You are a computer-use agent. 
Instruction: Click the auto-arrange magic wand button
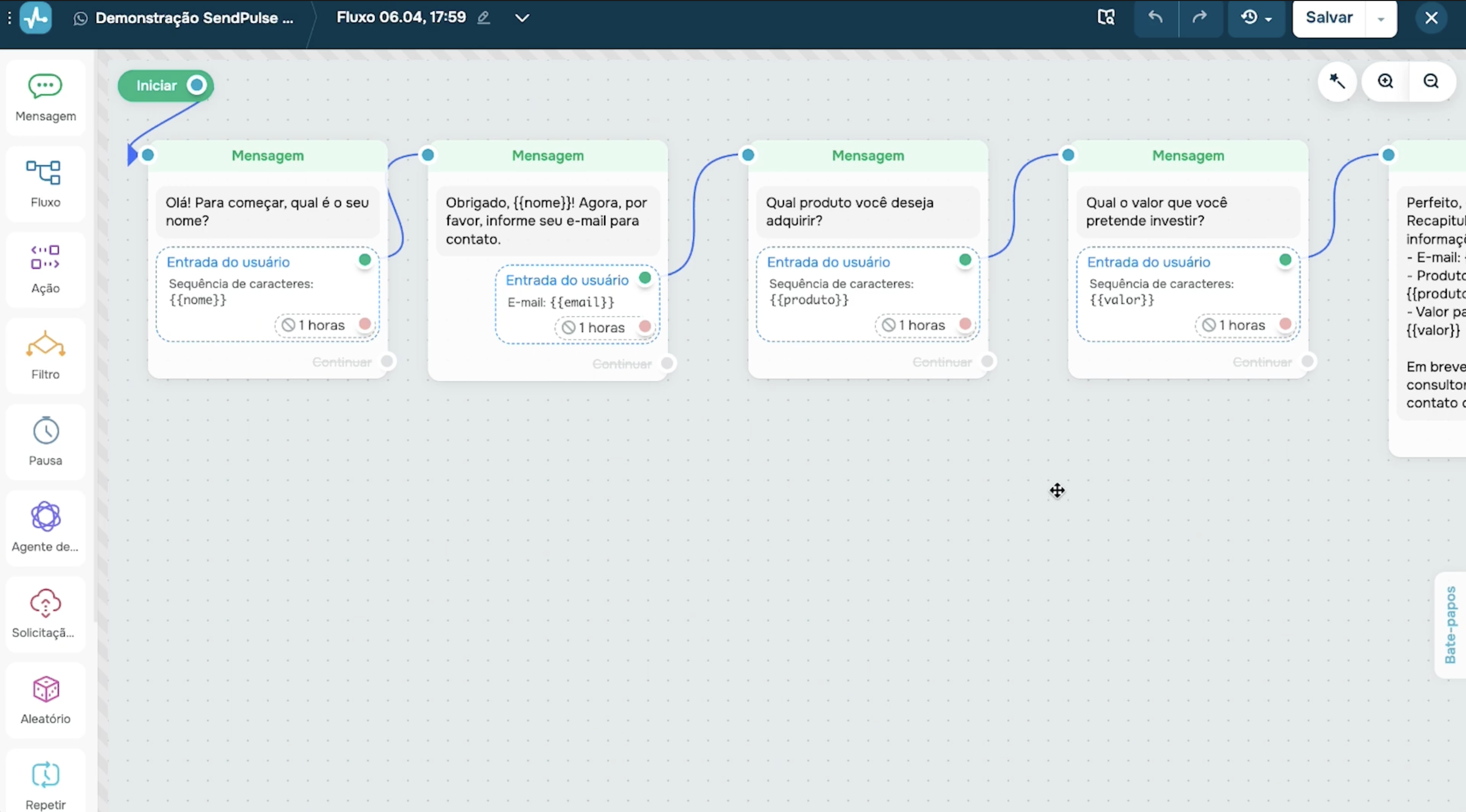click(x=1337, y=81)
